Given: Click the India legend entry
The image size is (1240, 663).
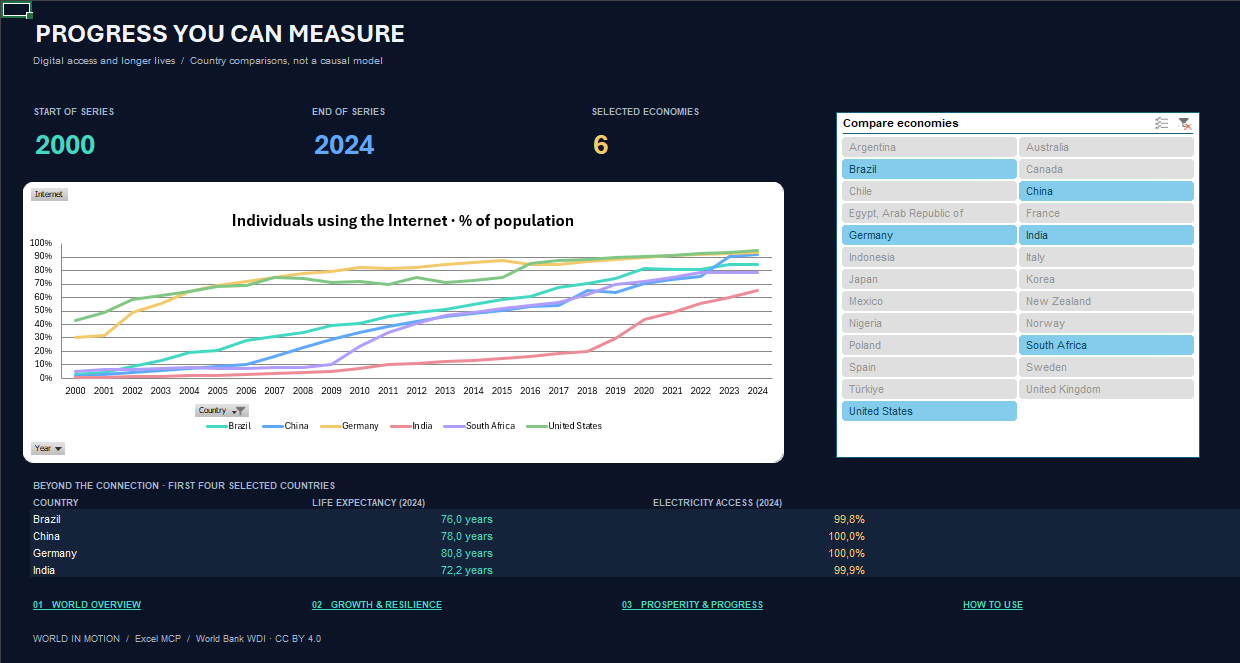Looking at the screenshot, I should click(x=411, y=426).
